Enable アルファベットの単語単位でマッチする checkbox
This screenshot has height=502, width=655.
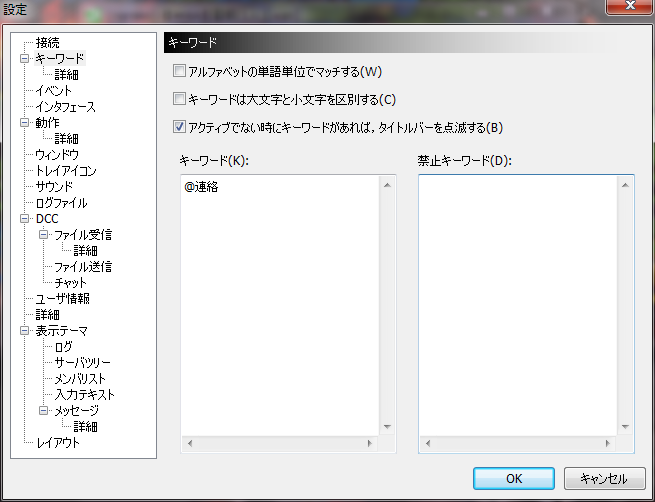coord(179,71)
